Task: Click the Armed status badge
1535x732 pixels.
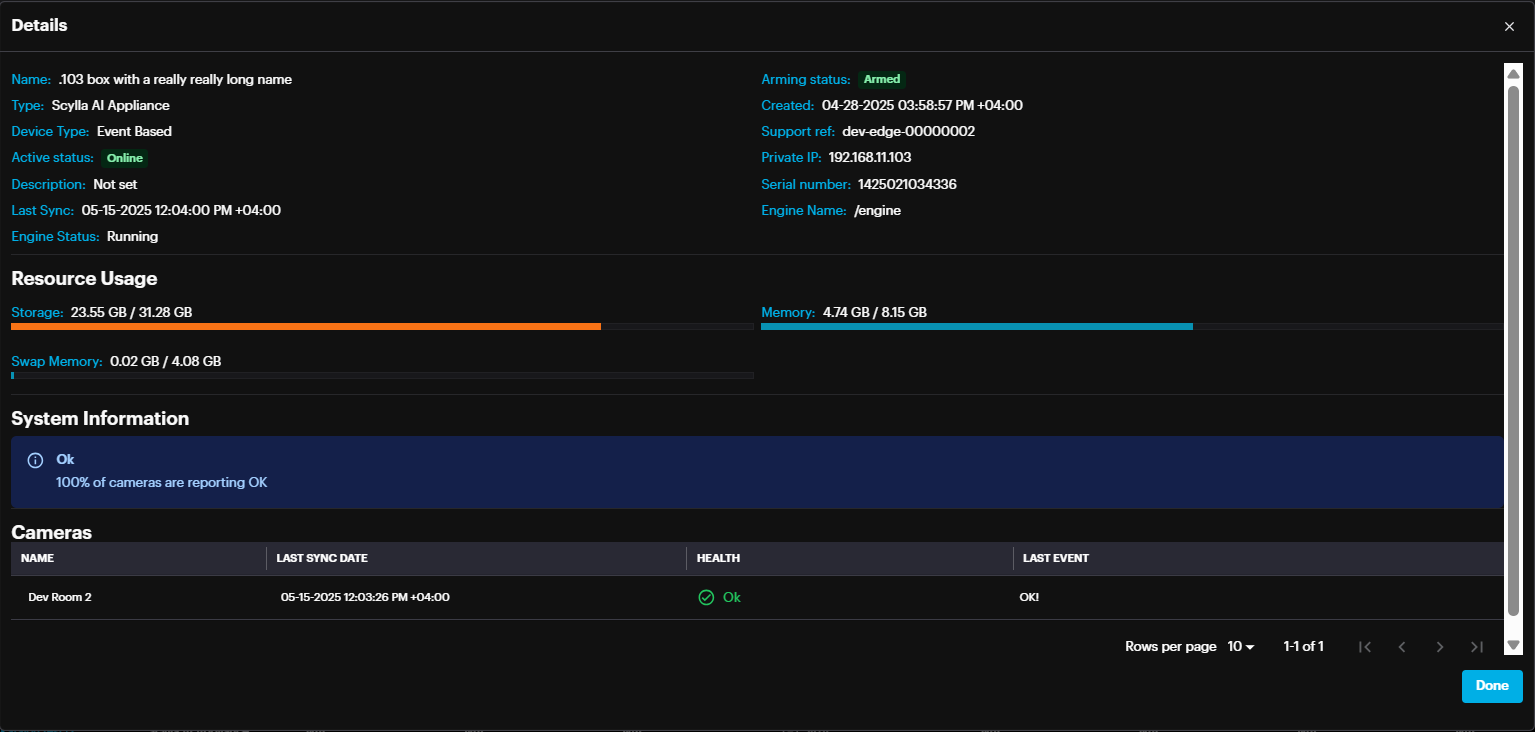Action: point(881,79)
